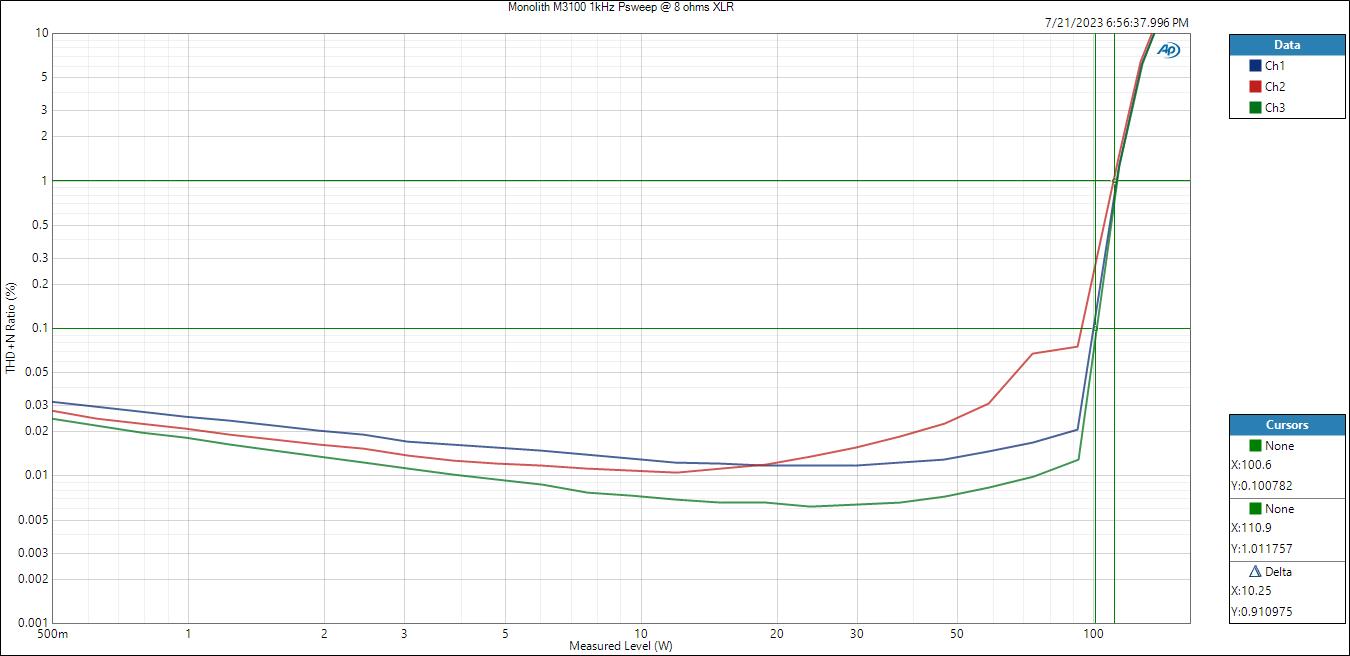
Task: Click the Delta Y:0.910975 readout
Action: [x=1262, y=612]
